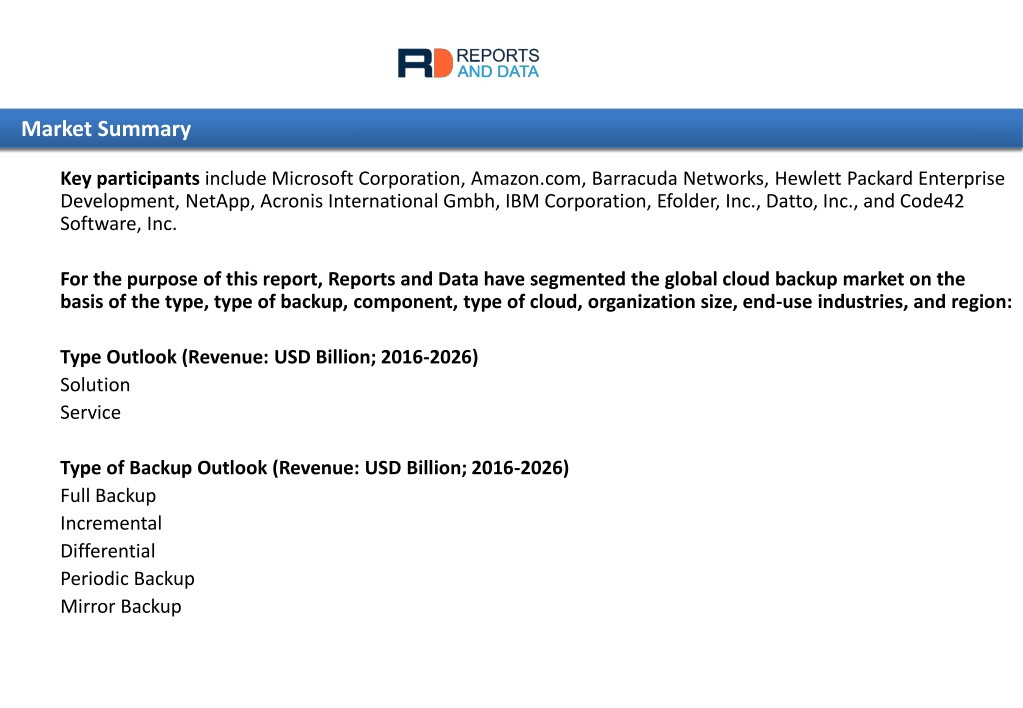Click the 'Type Outlook (Revenue: USD Billion; 2016-2026)' heading

coord(269,357)
